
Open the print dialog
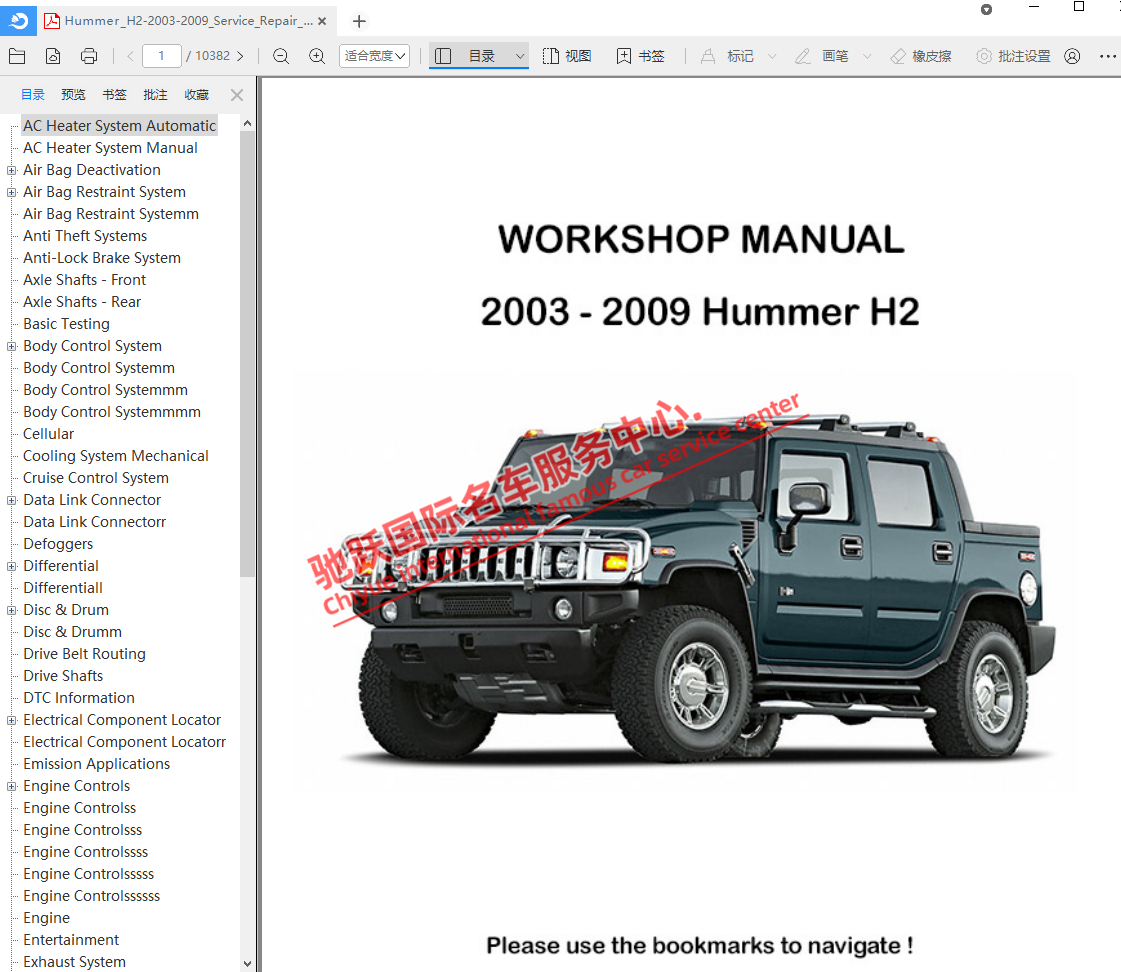click(x=89, y=56)
